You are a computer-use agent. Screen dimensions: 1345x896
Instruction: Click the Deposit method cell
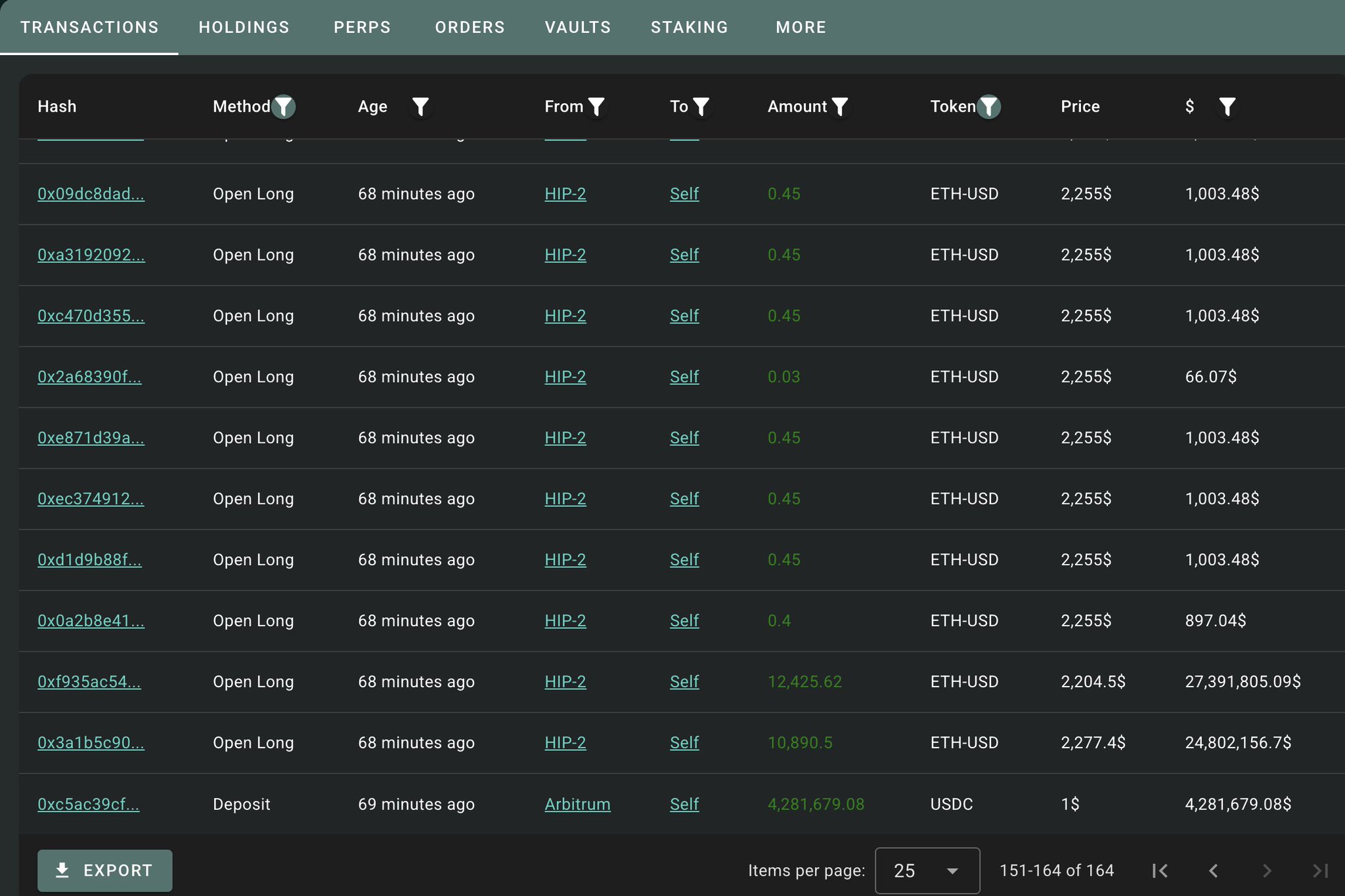click(x=242, y=804)
